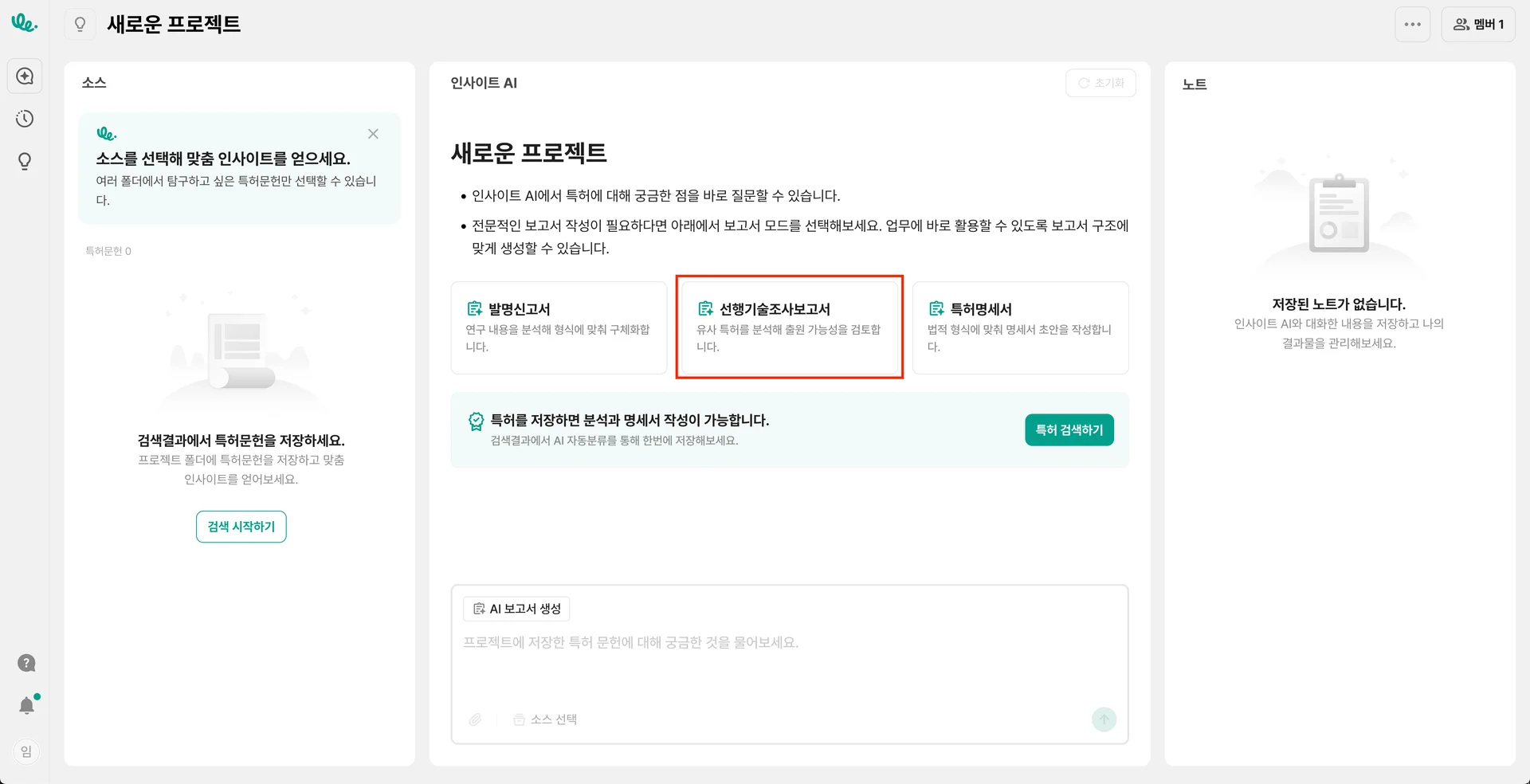1530x784 pixels.
Task: Open the 소스 선택 source selector
Action: tap(546, 719)
